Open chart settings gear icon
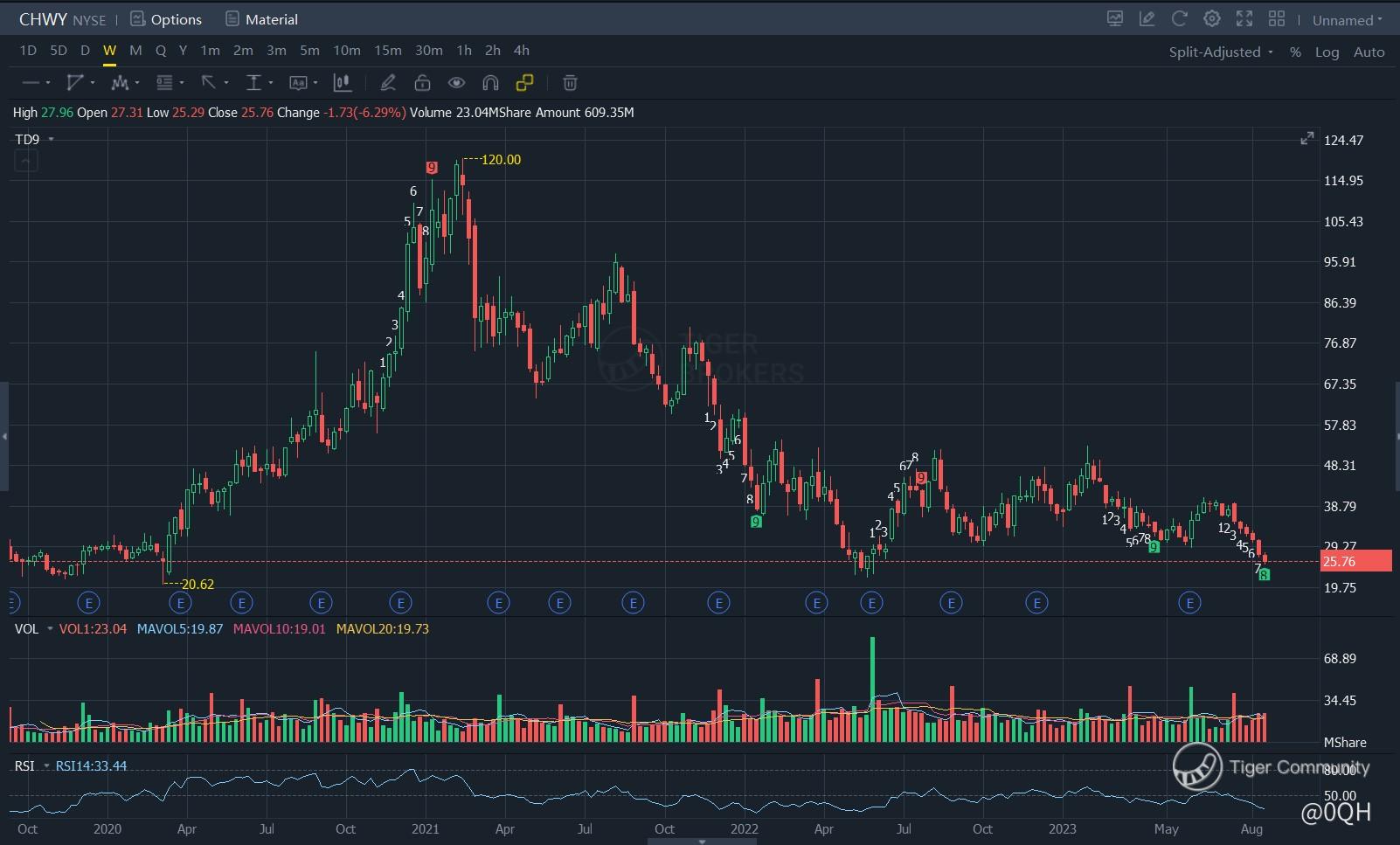The image size is (1400, 845). tap(1211, 19)
